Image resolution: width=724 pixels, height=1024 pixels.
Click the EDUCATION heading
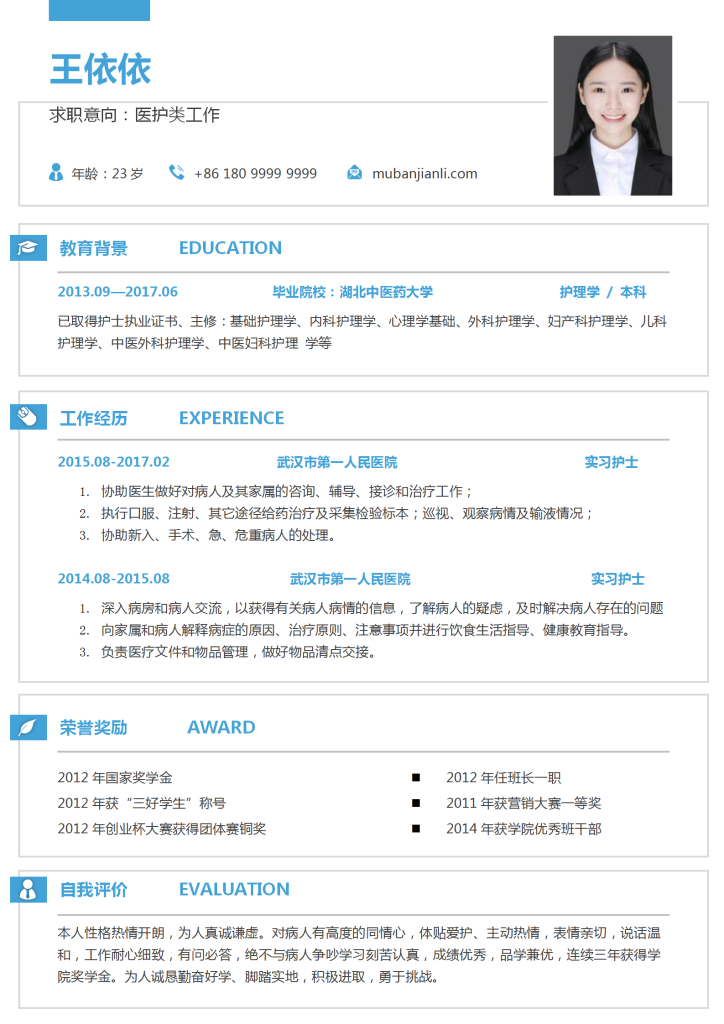(x=230, y=248)
